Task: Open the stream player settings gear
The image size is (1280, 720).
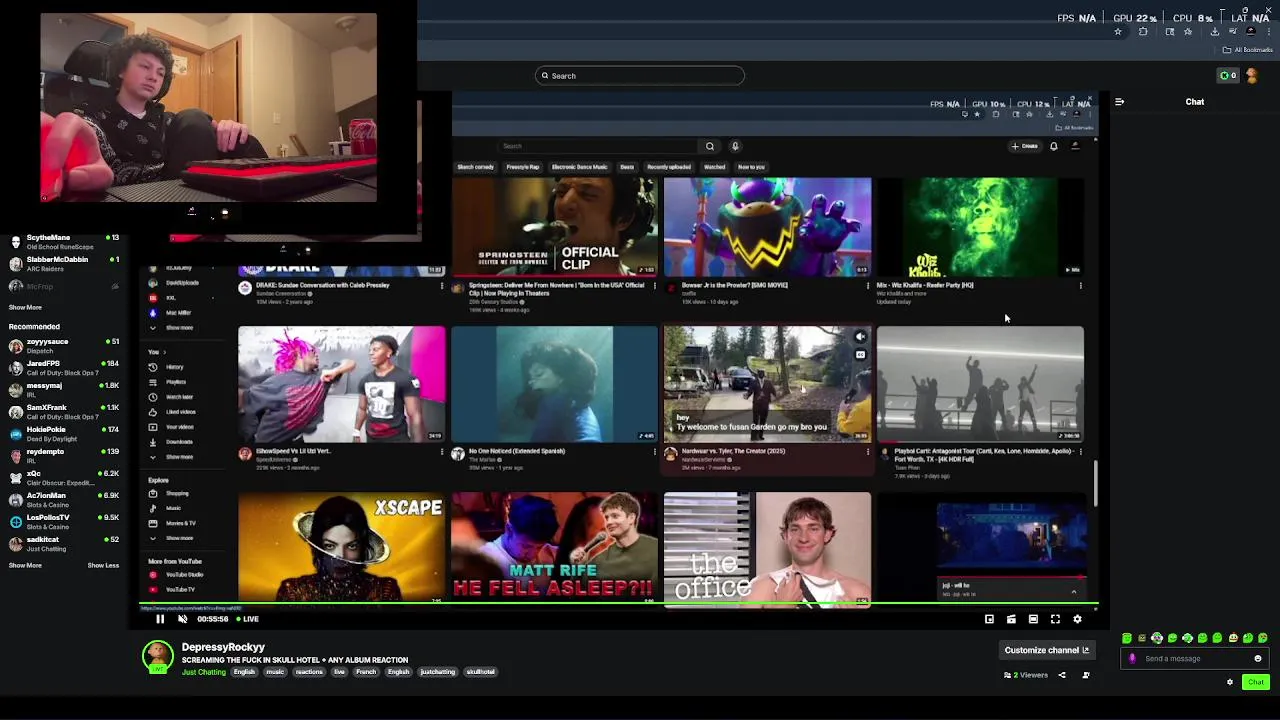Action: point(1077,619)
